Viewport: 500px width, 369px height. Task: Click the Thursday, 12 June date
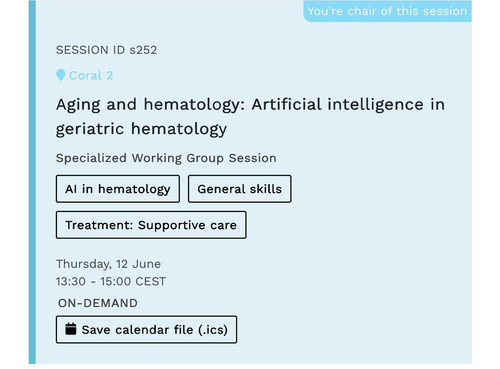click(108, 264)
